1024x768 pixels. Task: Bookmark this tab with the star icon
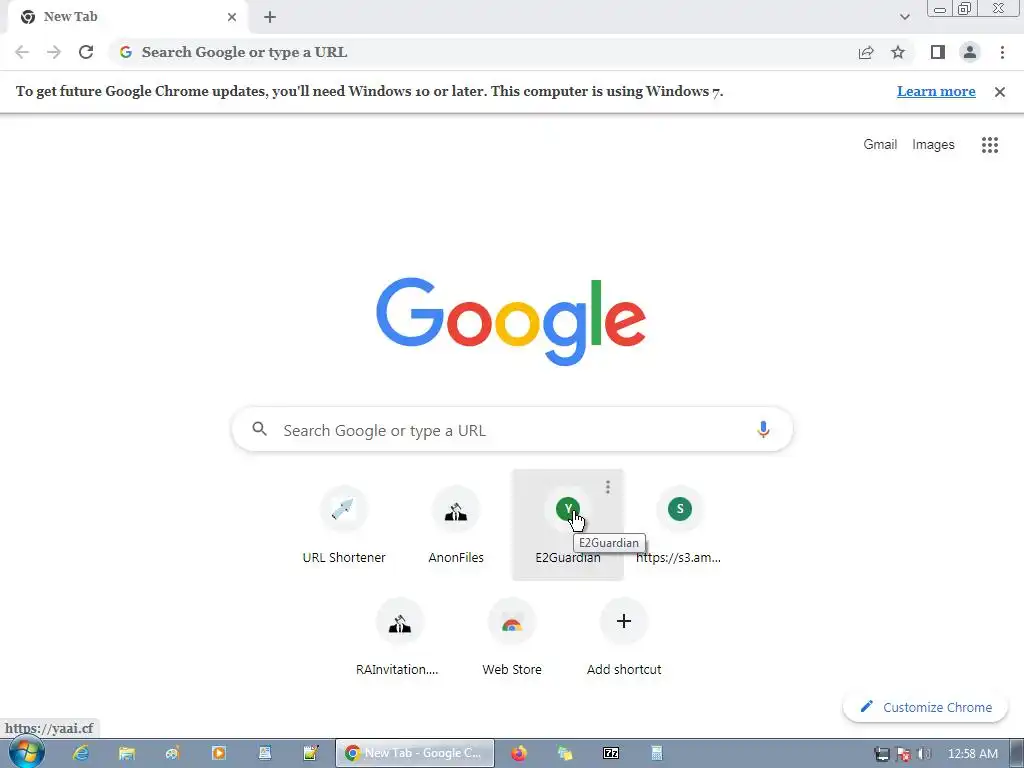pos(898,52)
